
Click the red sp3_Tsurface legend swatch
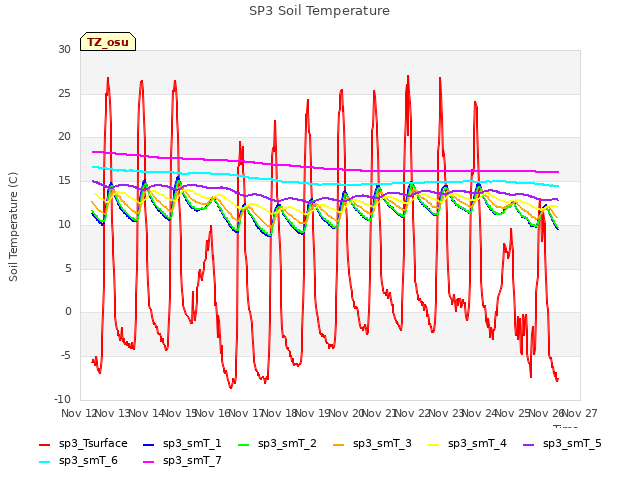[44, 444]
